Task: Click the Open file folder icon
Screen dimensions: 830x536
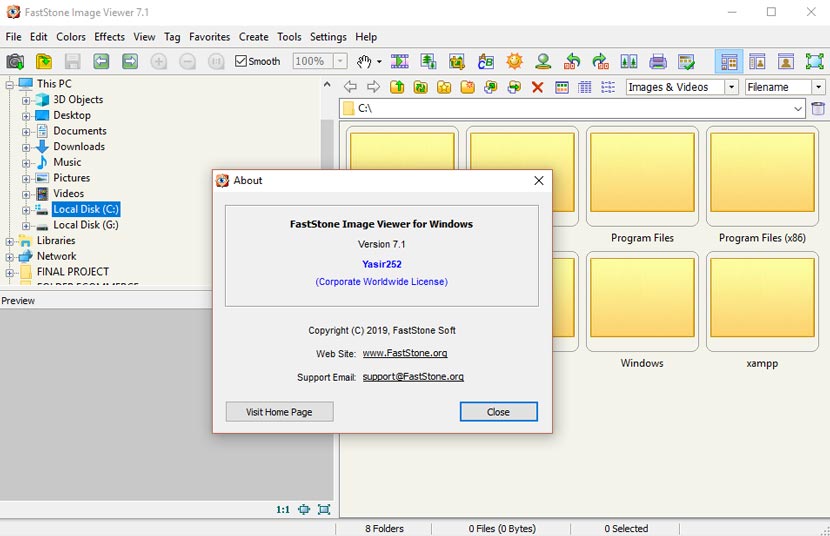Action: coord(44,61)
